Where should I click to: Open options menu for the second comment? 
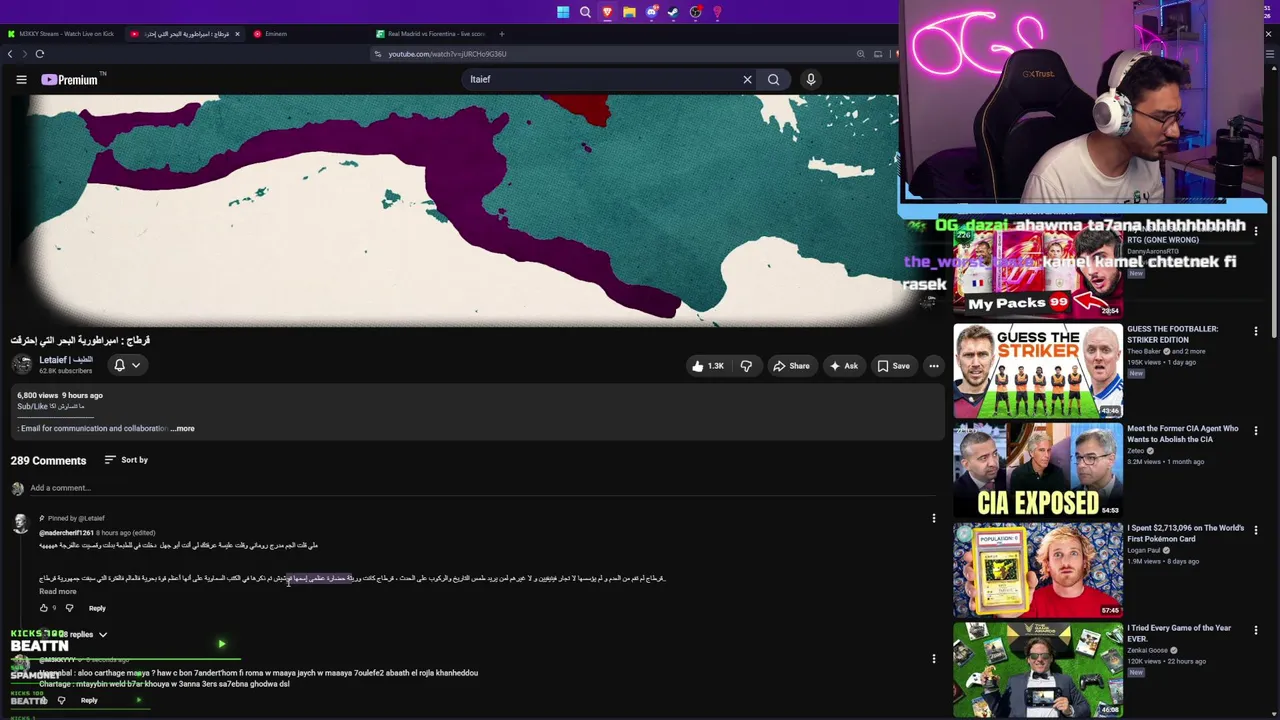pos(934,659)
